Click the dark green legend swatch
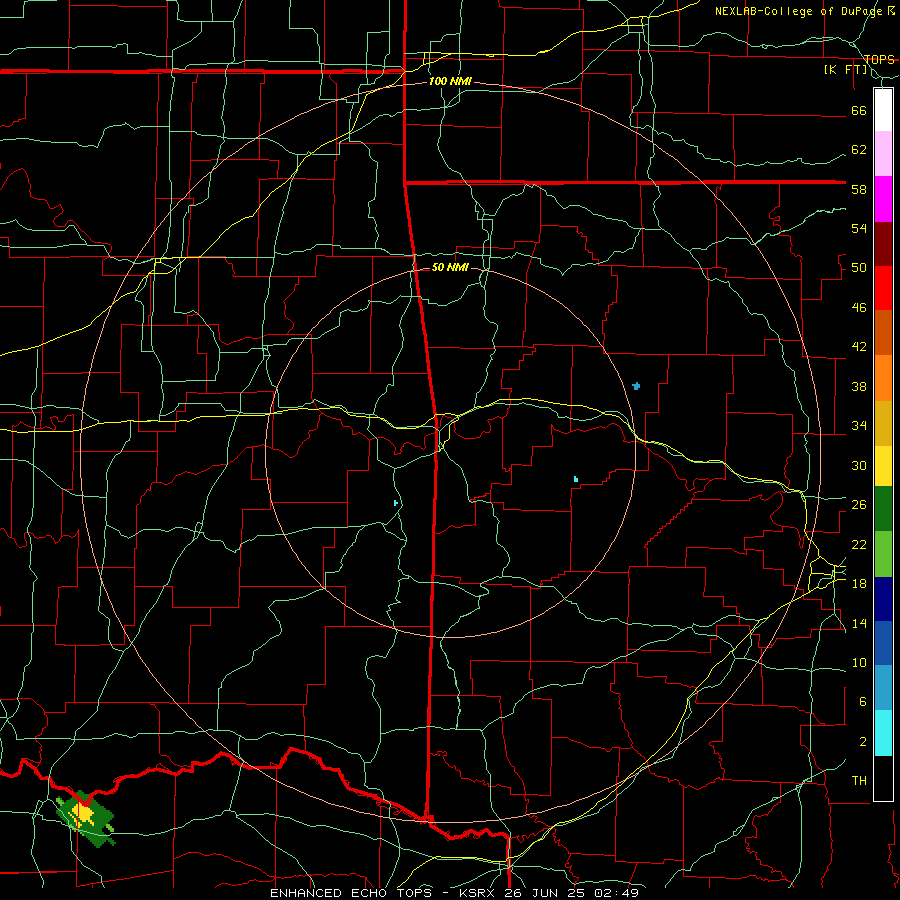The height and width of the screenshot is (900, 900). point(883,509)
